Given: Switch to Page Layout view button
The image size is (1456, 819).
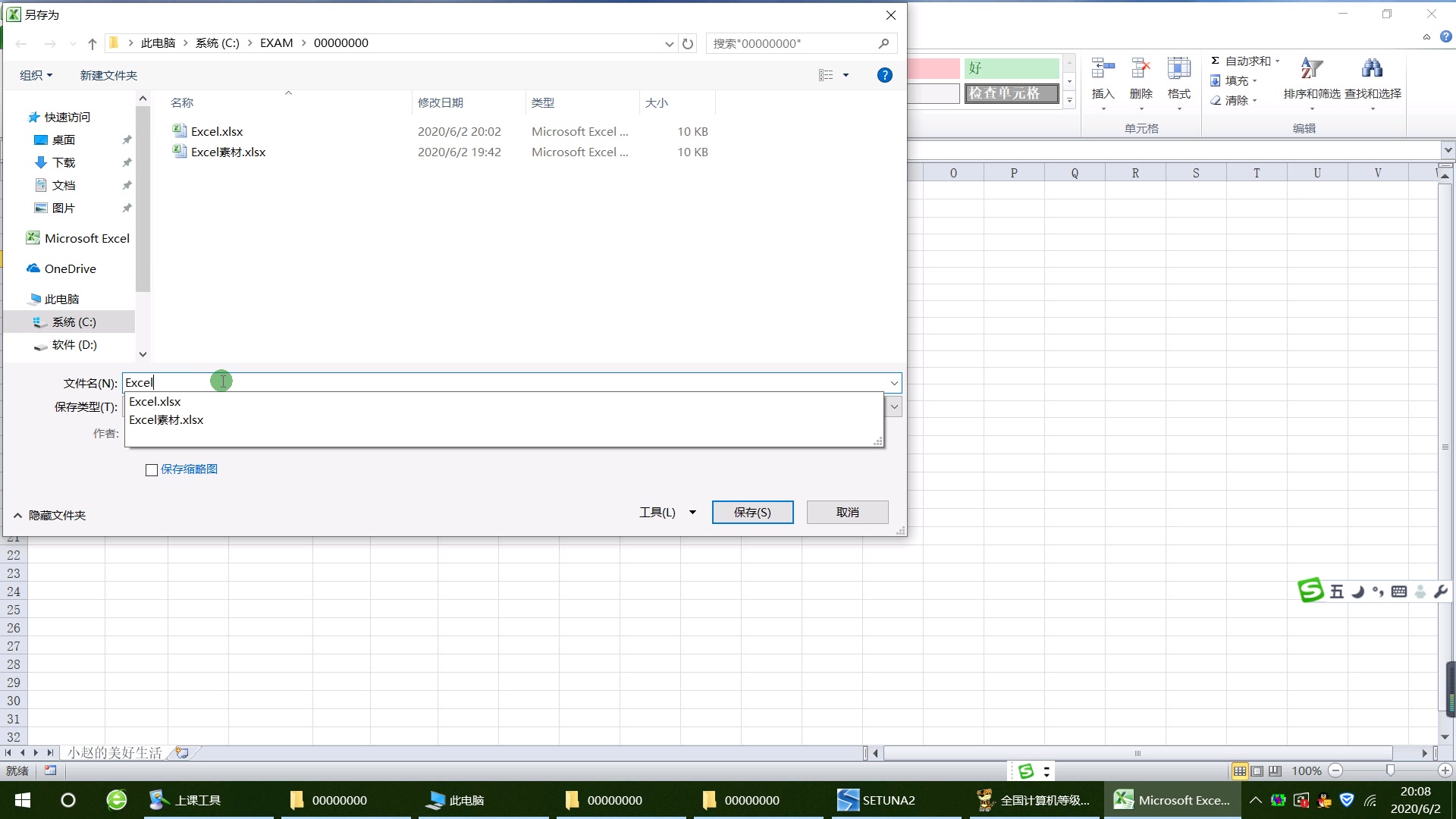Looking at the screenshot, I should 1257,770.
